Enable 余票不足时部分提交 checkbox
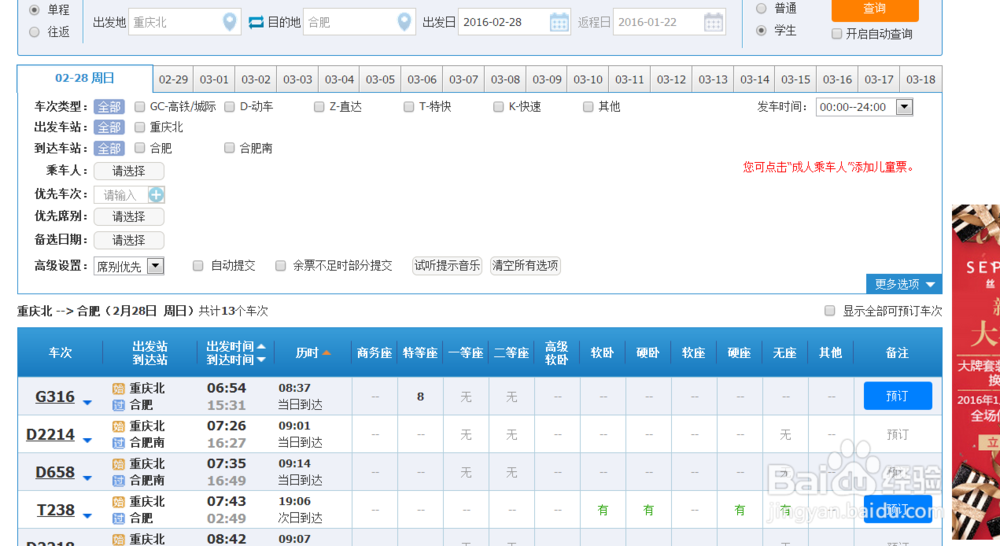 click(x=280, y=265)
